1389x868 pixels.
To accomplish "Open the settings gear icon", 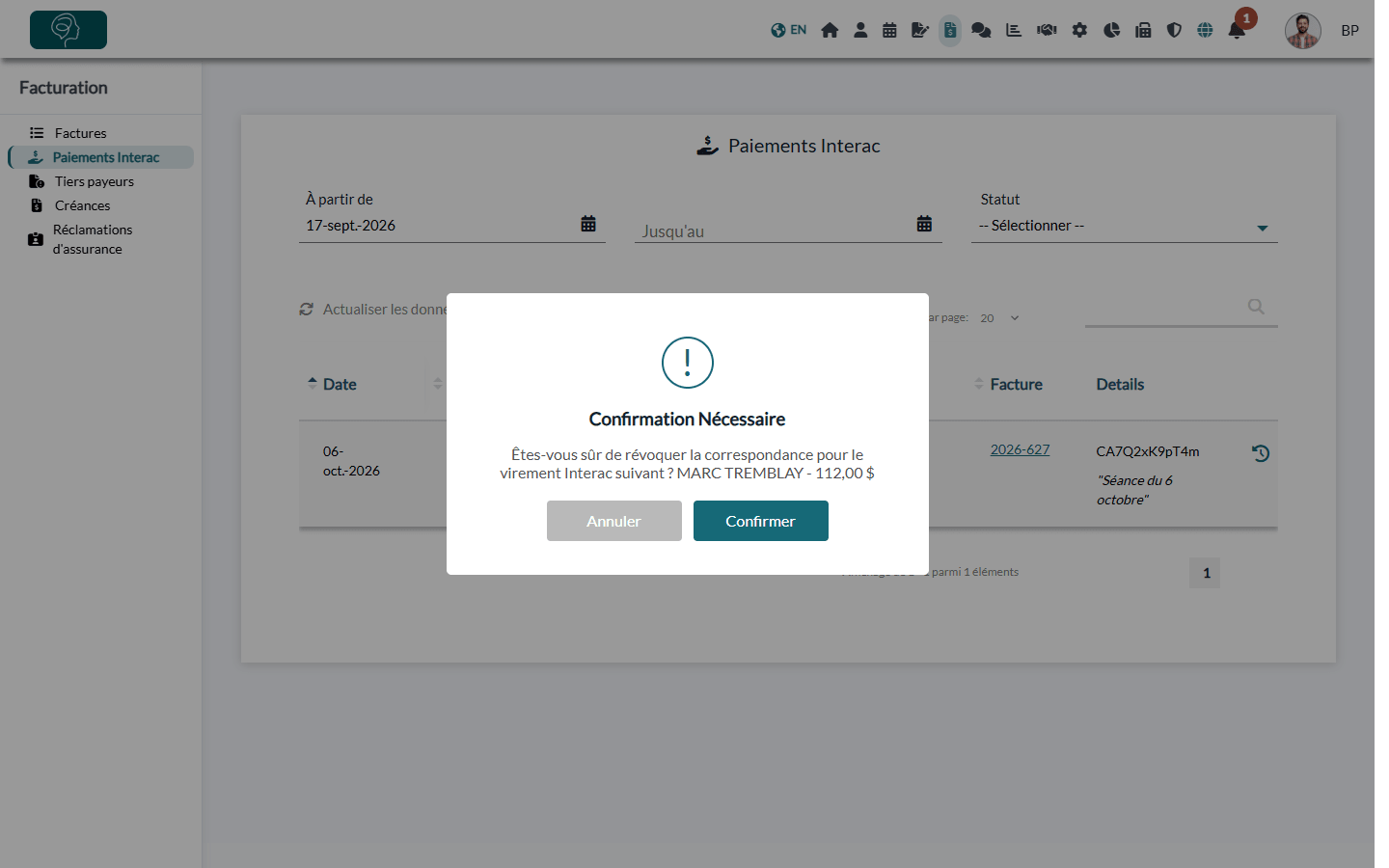I will (1079, 30).
